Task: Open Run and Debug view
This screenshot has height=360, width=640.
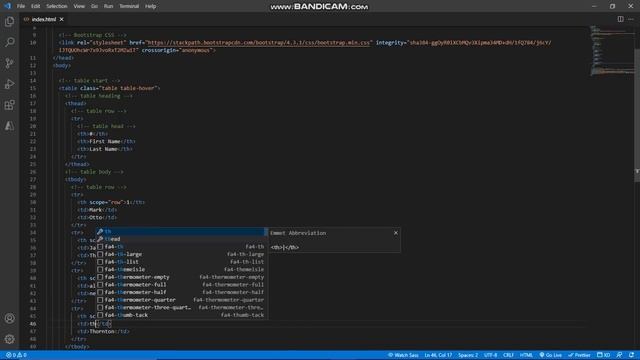Action: click(9, 84)
